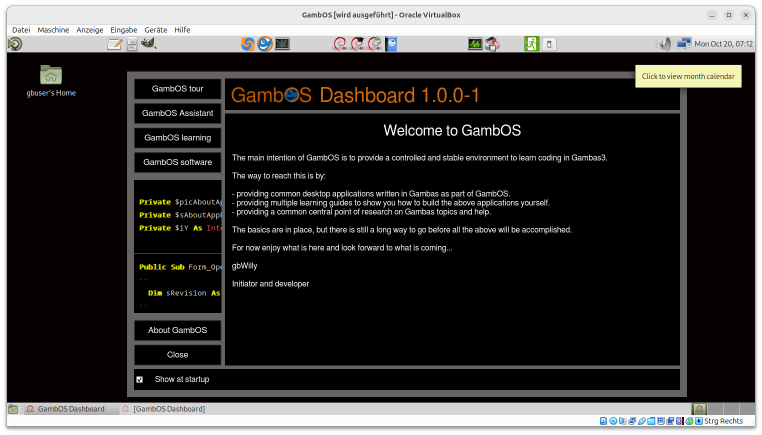Open the main menu icon at panel left

(x=14, y=44)
